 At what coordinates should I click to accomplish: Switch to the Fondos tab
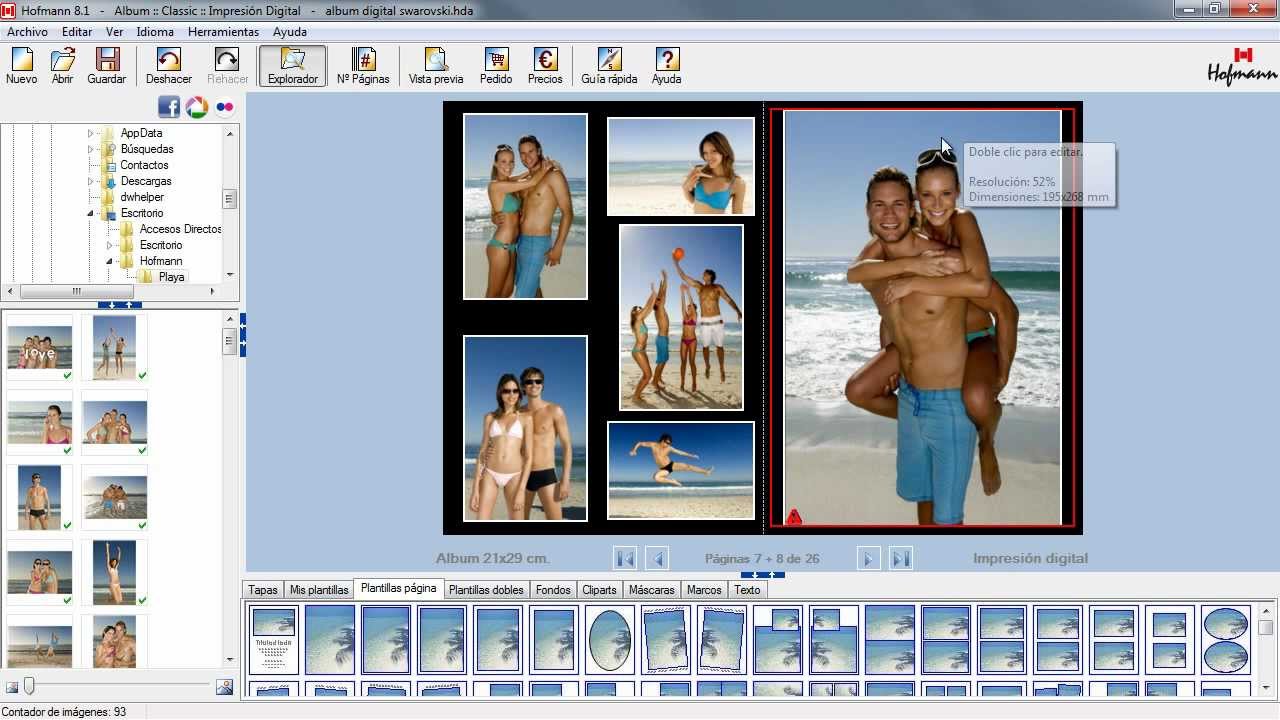coord(553,590)
